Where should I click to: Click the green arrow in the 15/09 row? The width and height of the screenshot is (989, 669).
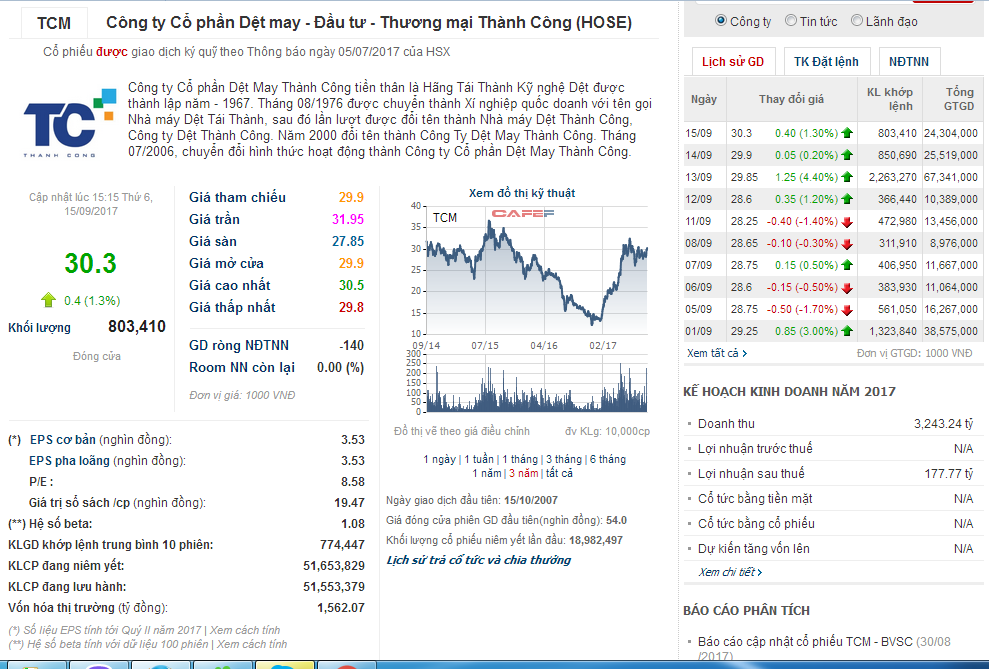click(x=847, y=133)
